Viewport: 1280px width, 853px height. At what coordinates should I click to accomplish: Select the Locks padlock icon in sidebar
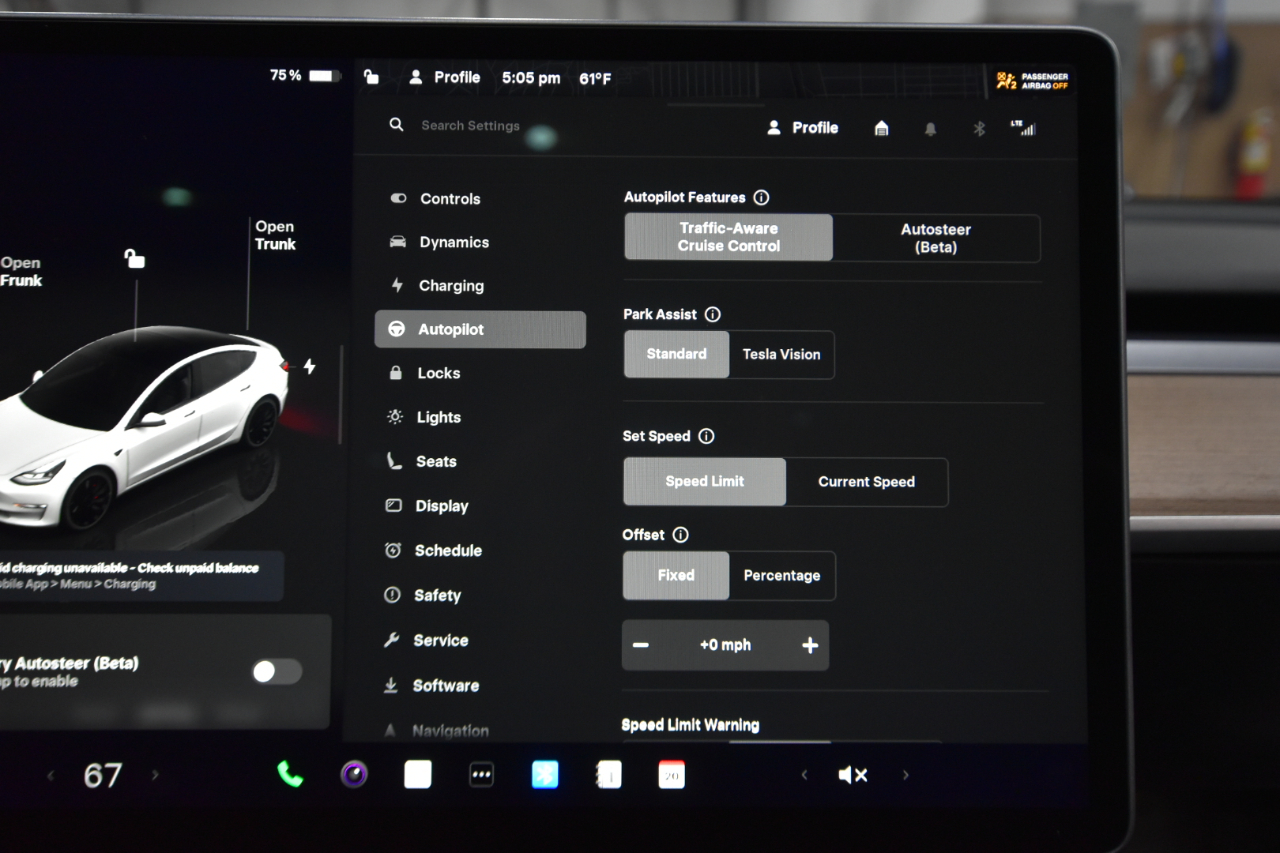pos(397,373)
